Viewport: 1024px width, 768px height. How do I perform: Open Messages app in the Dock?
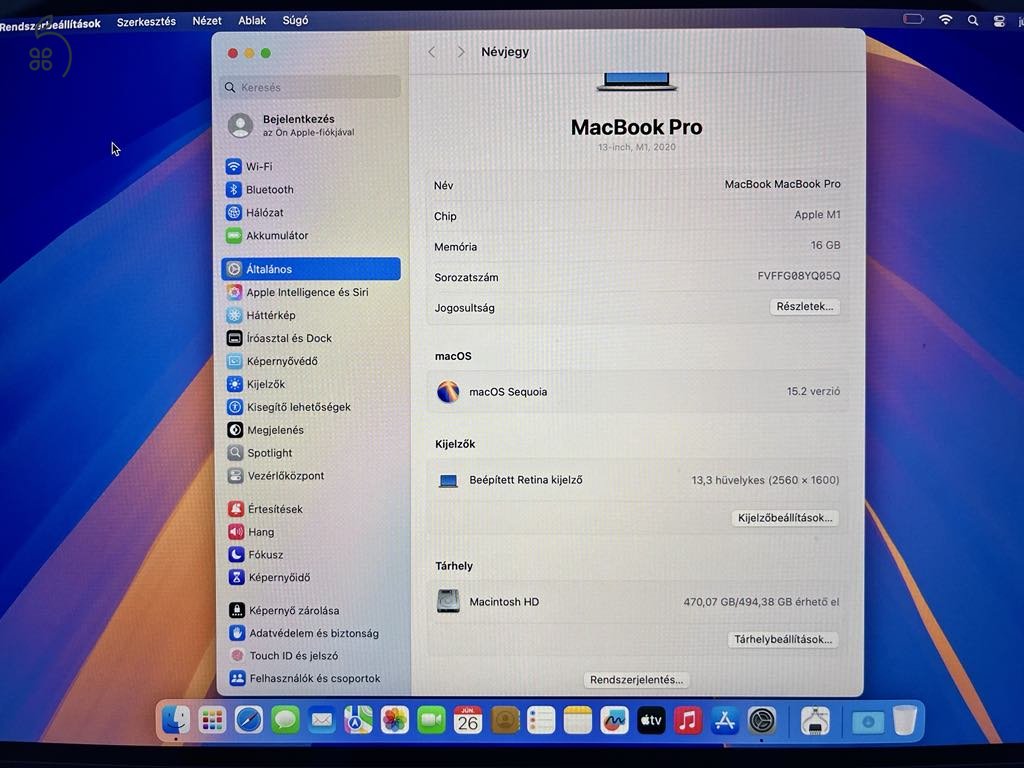285,720
